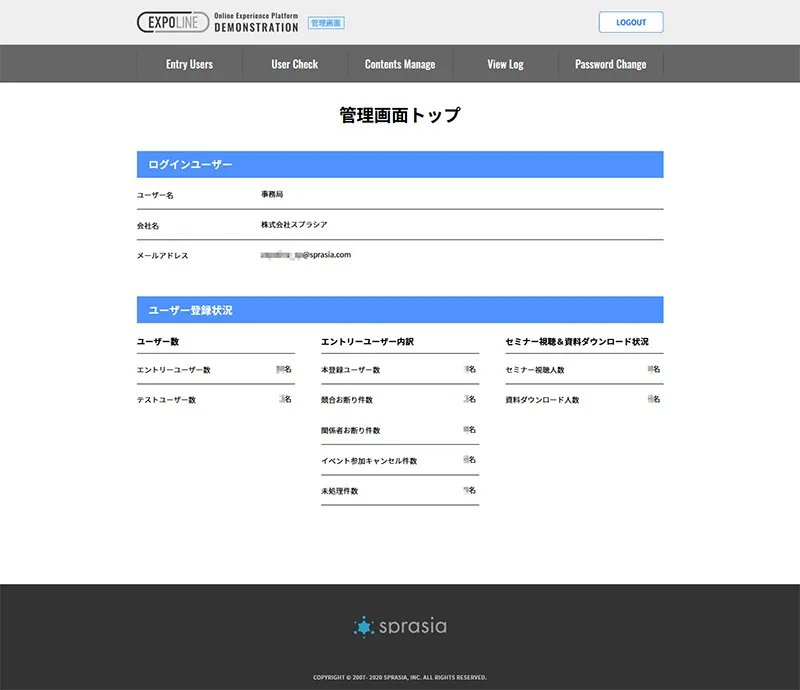Select the 事務局 user name value
Screen dimensions: 800x690
pos(272,194)
